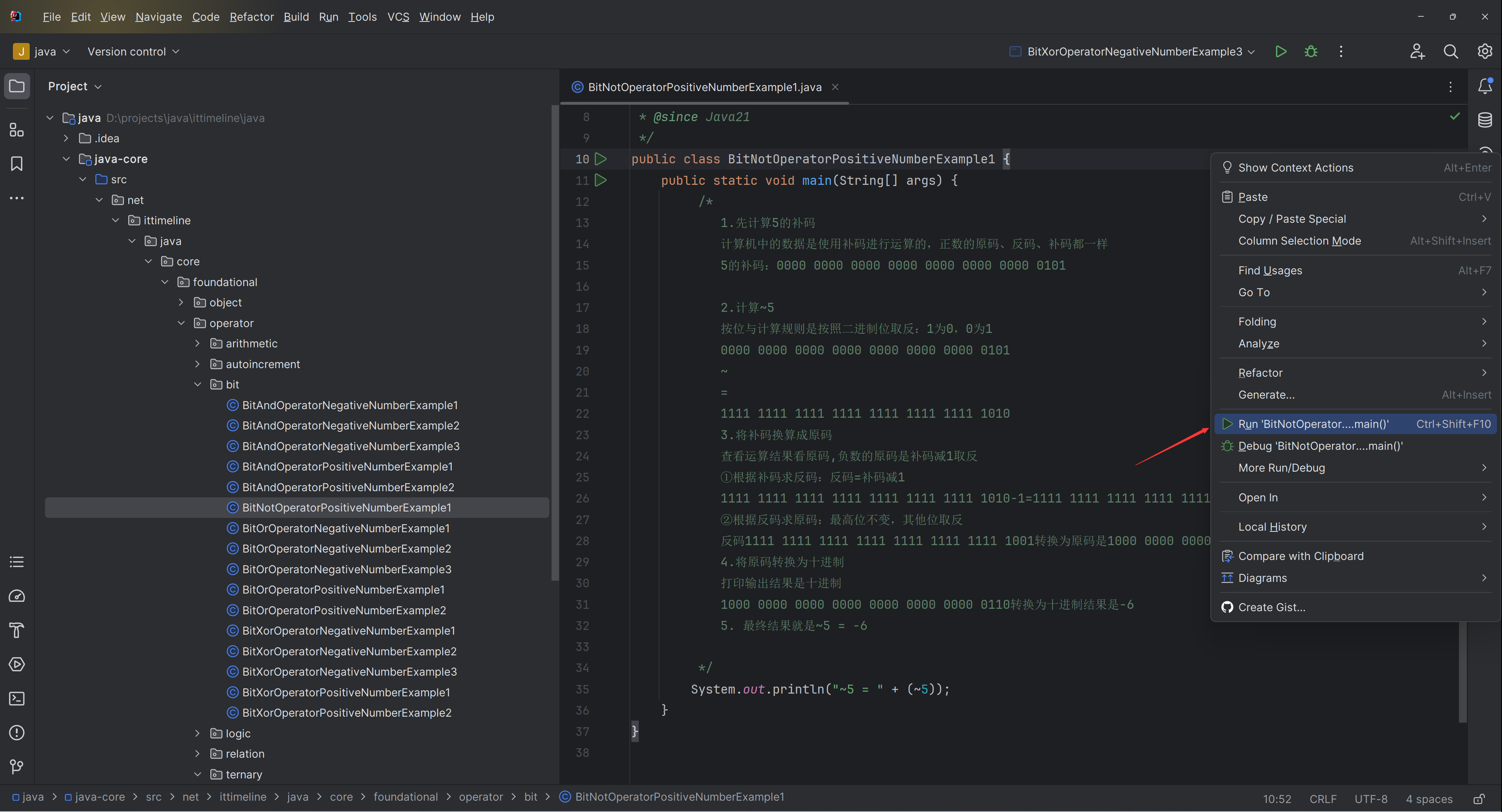
Task: Click the editor vertical scrollbar
Action: tap(1463, 672)
